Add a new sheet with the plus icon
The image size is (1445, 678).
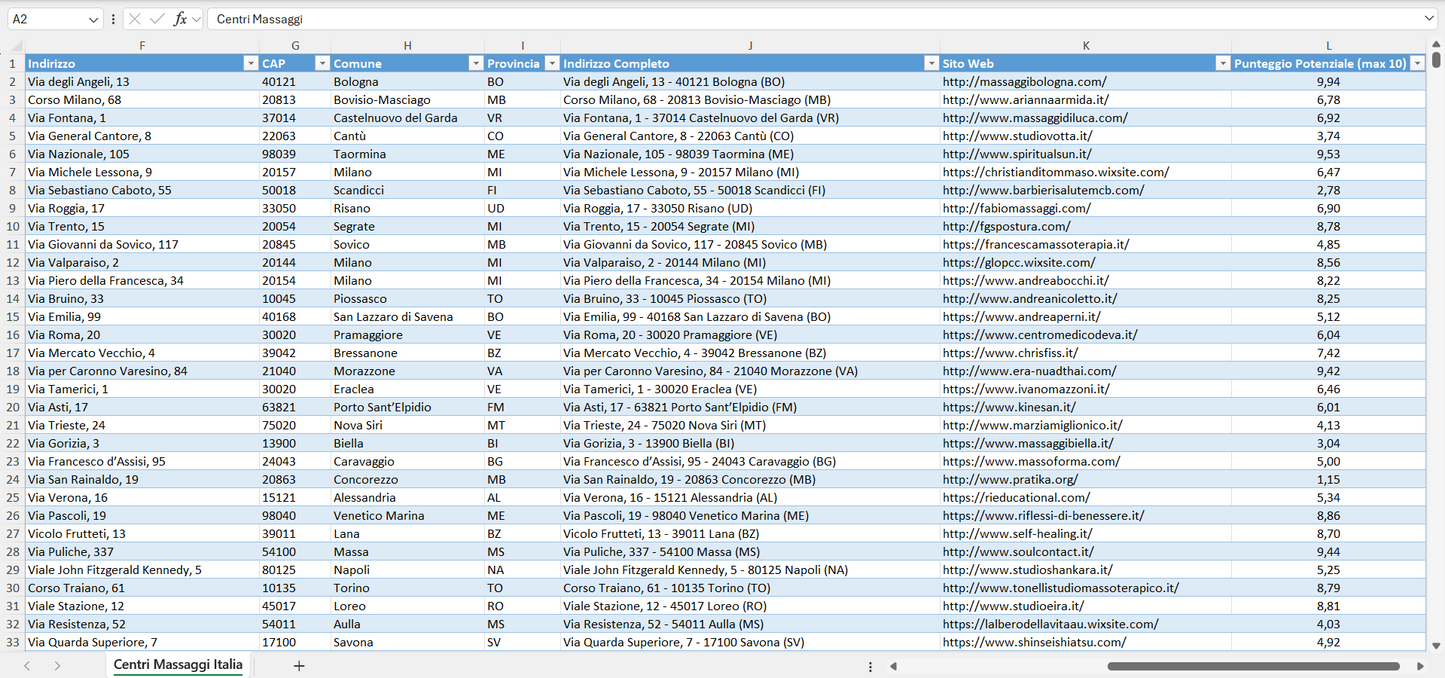pos(298,666)
